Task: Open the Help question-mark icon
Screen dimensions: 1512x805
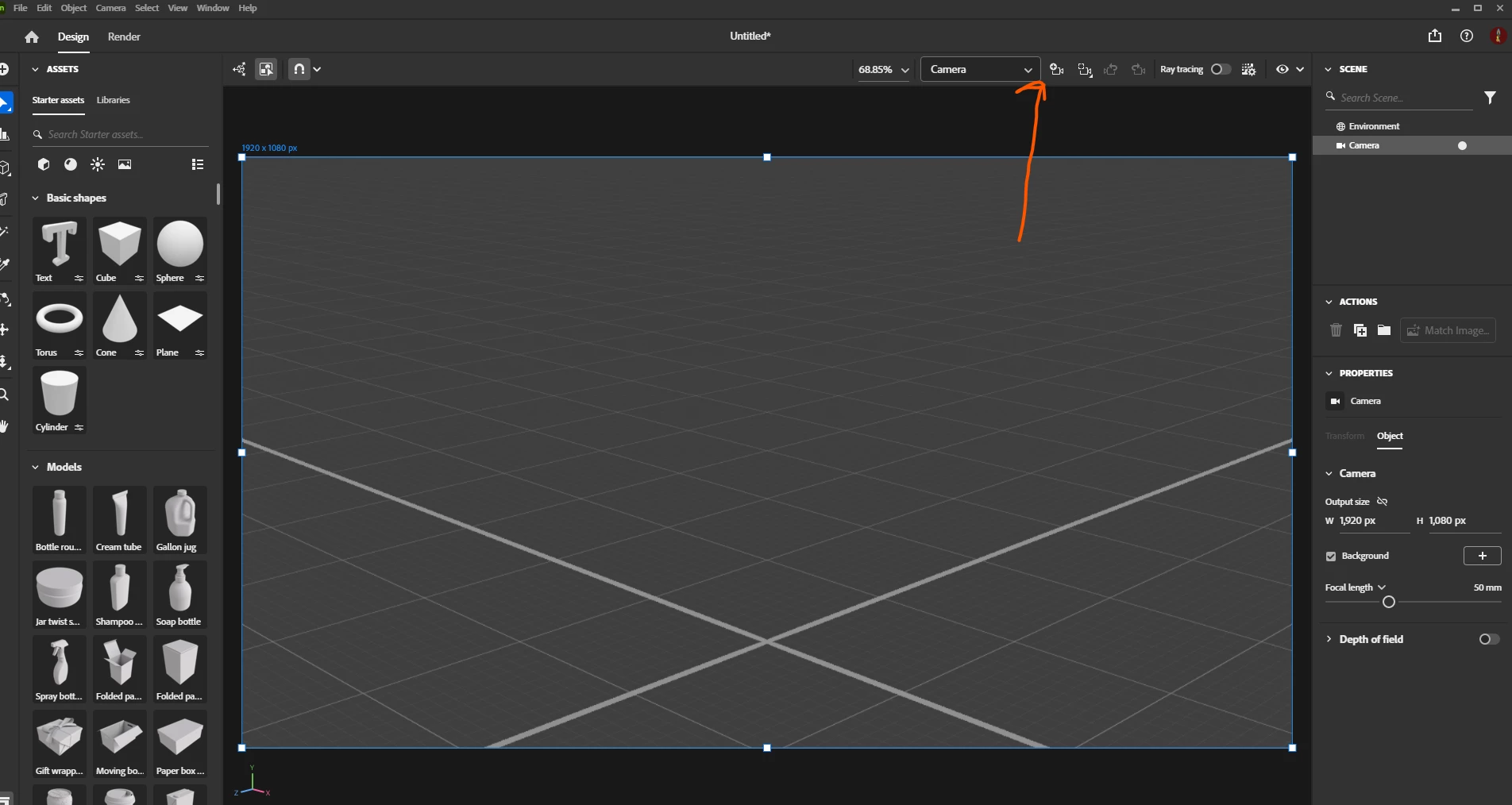Action: [x=1466, y=36]
